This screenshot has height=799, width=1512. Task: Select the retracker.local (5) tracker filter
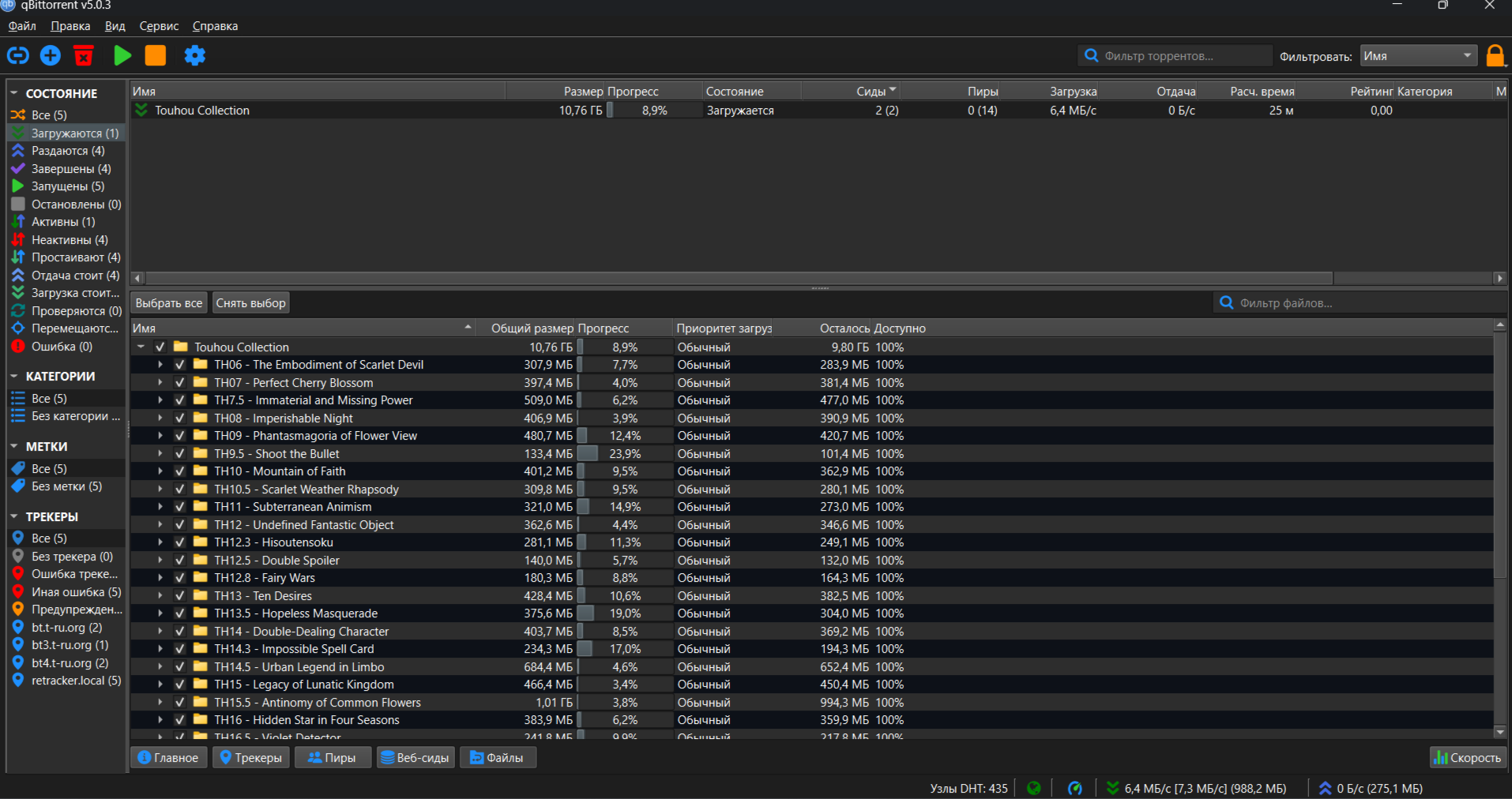point(66,681)
